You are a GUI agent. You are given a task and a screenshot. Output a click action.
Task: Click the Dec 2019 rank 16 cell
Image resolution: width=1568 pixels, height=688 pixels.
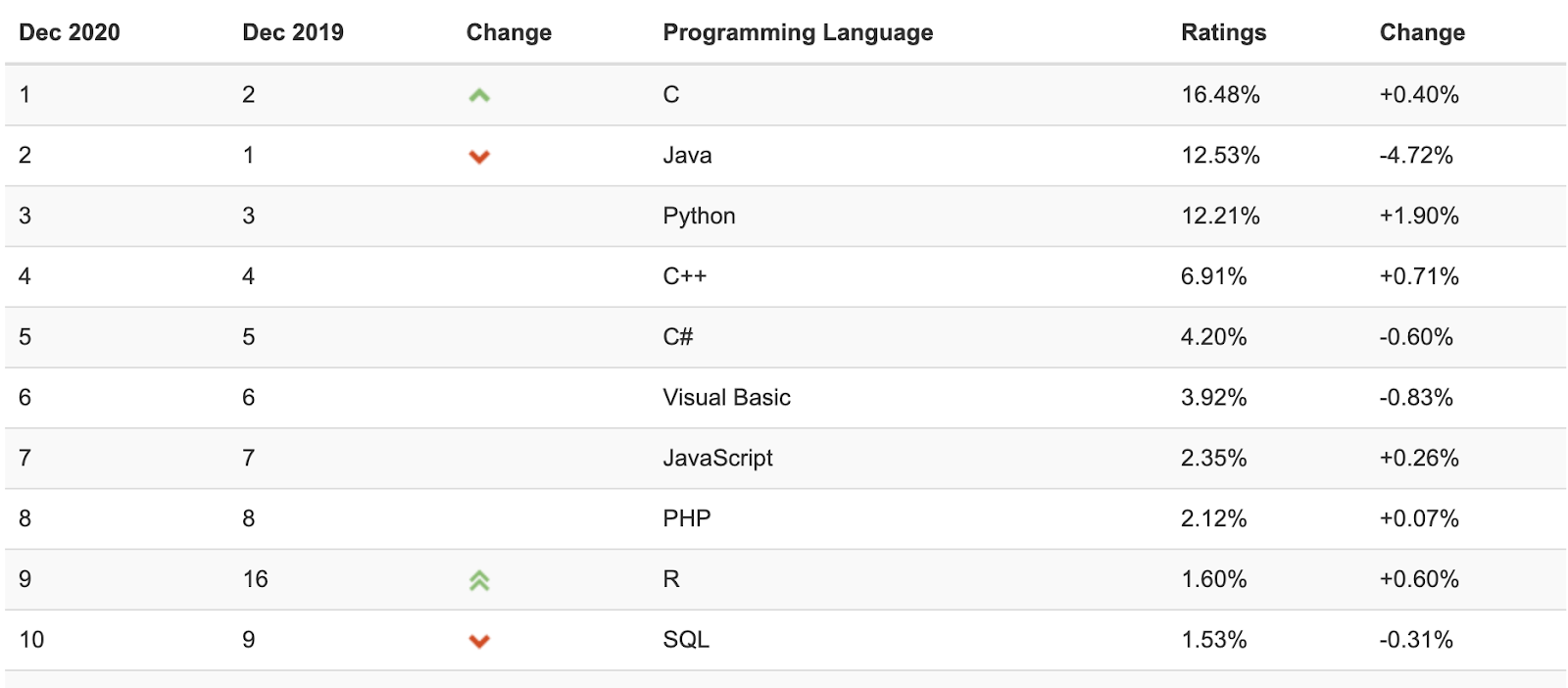255,579
